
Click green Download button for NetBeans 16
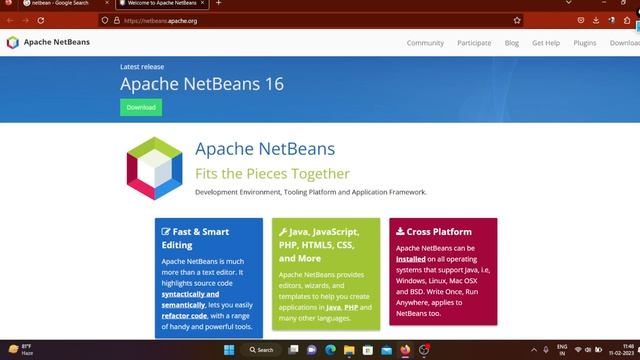click(x=141, y=107)
